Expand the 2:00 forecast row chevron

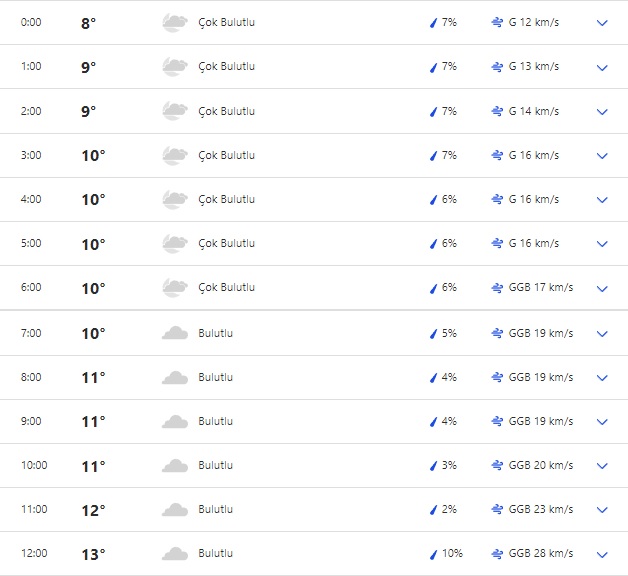tap(602, 112)
